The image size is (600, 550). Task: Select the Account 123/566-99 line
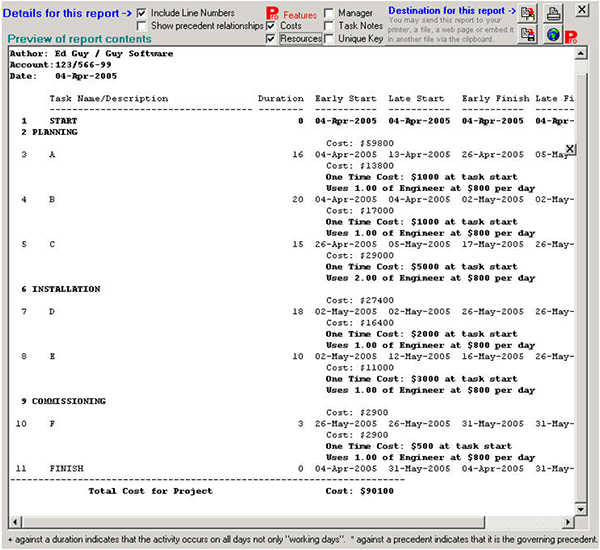(x=60, y=65)
